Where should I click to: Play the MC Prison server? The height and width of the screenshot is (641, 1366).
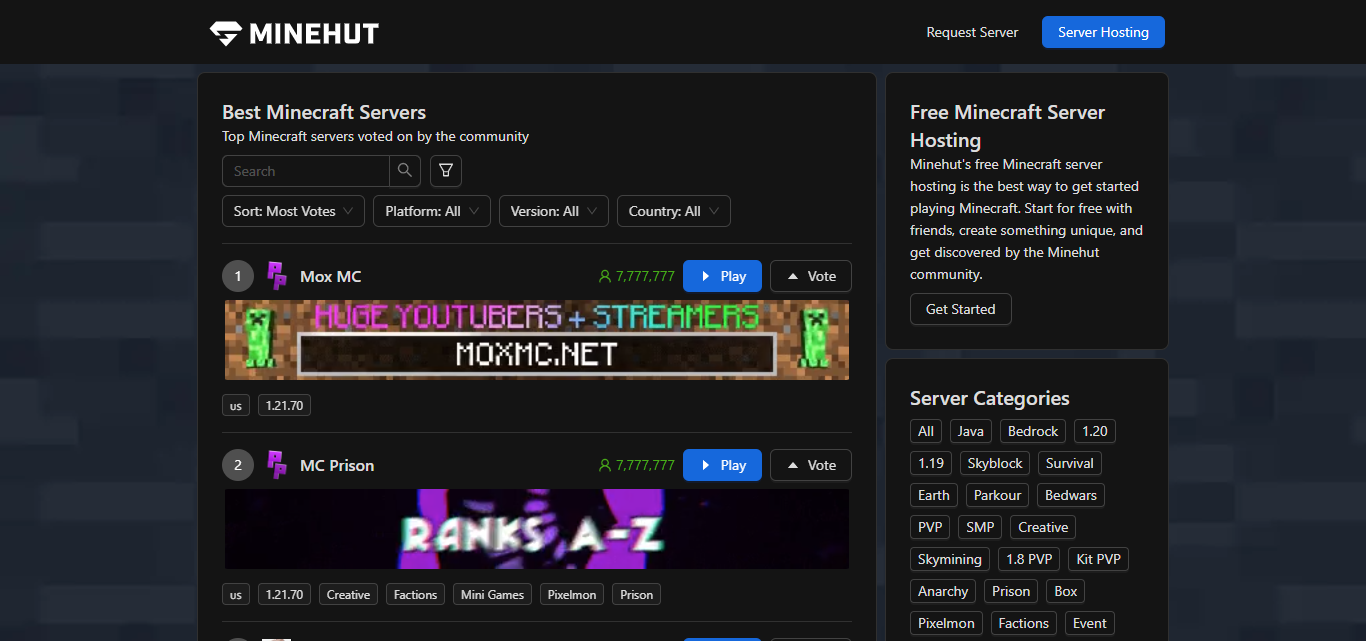click(x=722, y=465)
